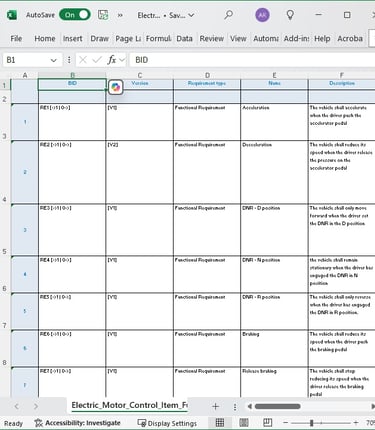
Task: Click the Braking name cell
Action: pos(274,348)
